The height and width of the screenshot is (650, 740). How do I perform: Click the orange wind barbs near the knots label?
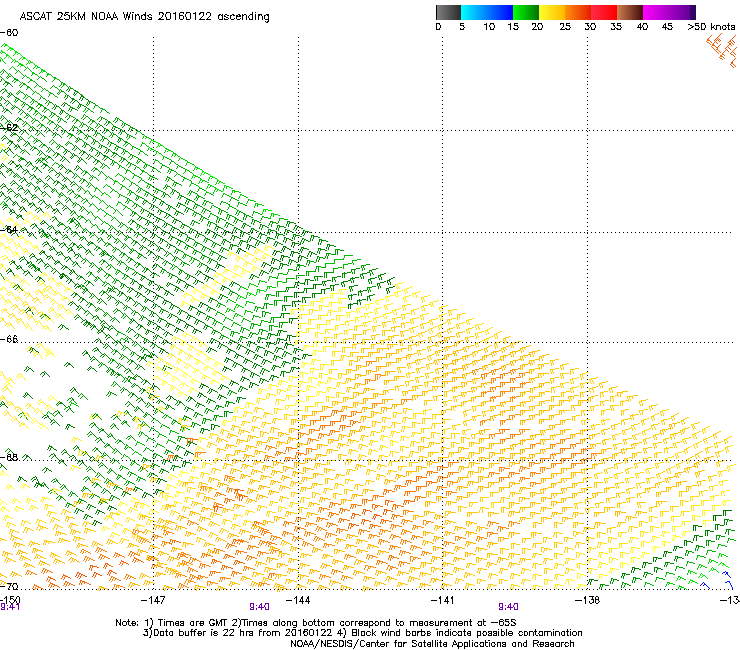[722, 50]
